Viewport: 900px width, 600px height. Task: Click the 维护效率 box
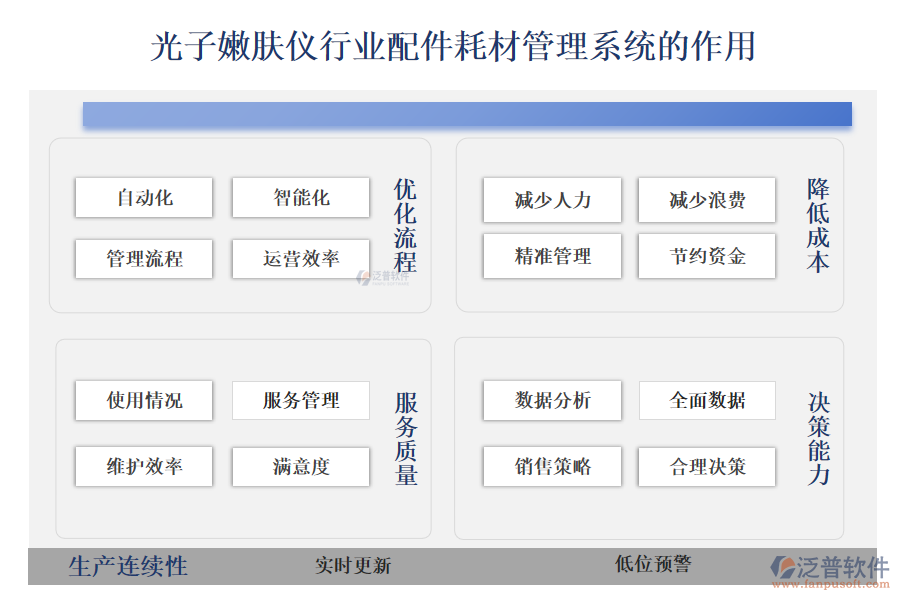click(x=143, y=466)
